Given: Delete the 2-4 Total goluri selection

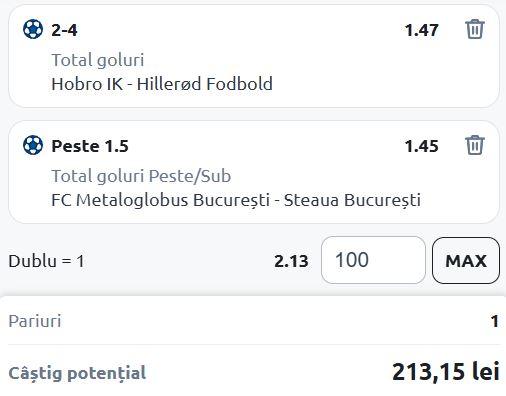Looking at the screenshot, I should pyautogui.click(x=475, y=29).
